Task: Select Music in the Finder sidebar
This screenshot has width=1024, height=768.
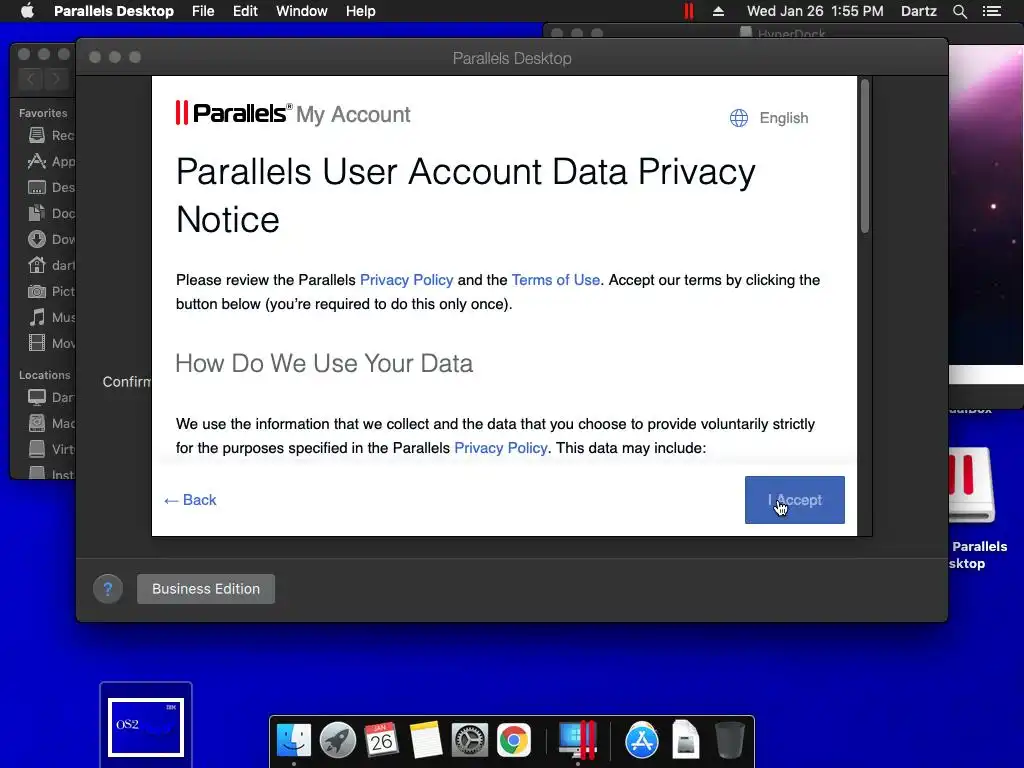Action: coord(51,317)
